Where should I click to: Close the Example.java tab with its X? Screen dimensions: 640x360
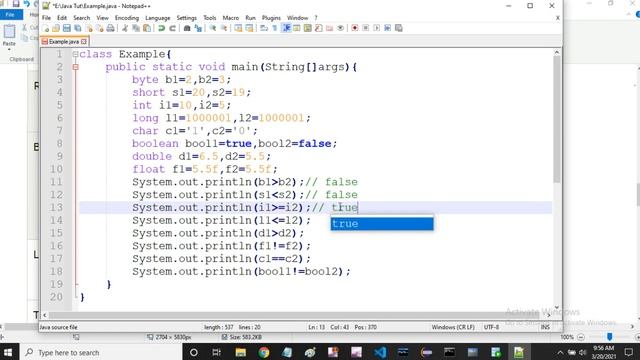[84, 42]
